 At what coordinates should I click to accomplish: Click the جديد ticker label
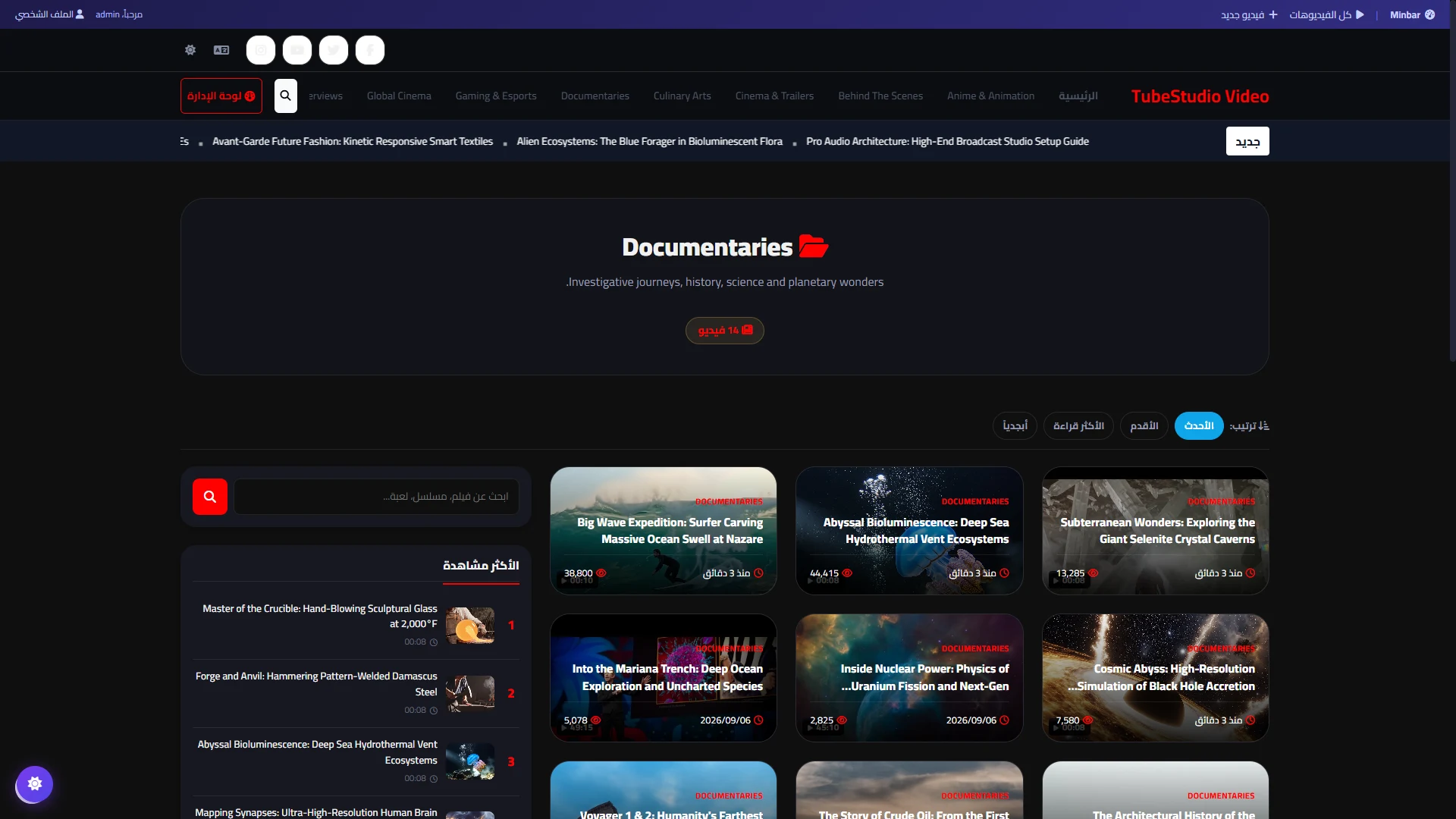1247,141
